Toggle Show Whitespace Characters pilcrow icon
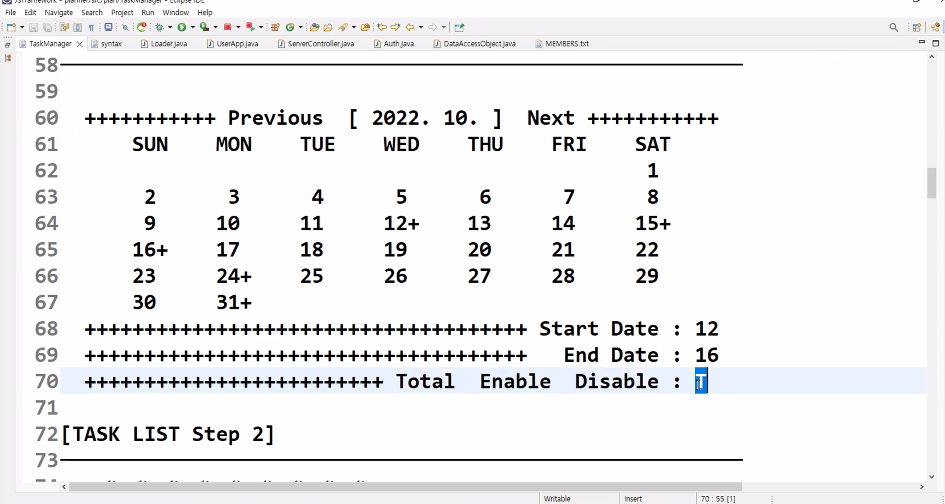Viewport: 945px width, 504px height. coord(91,27)
